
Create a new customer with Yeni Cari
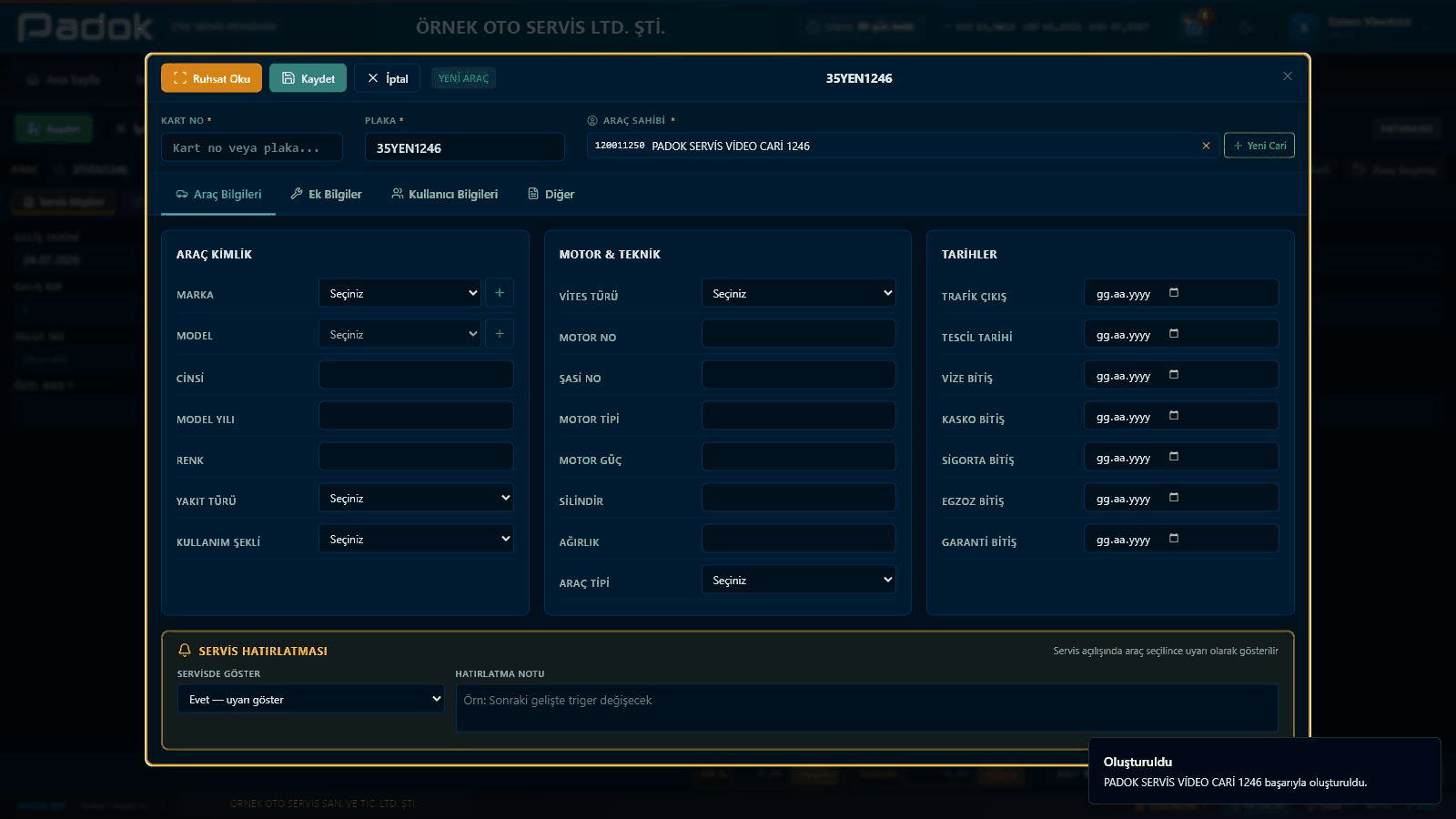1259,146
